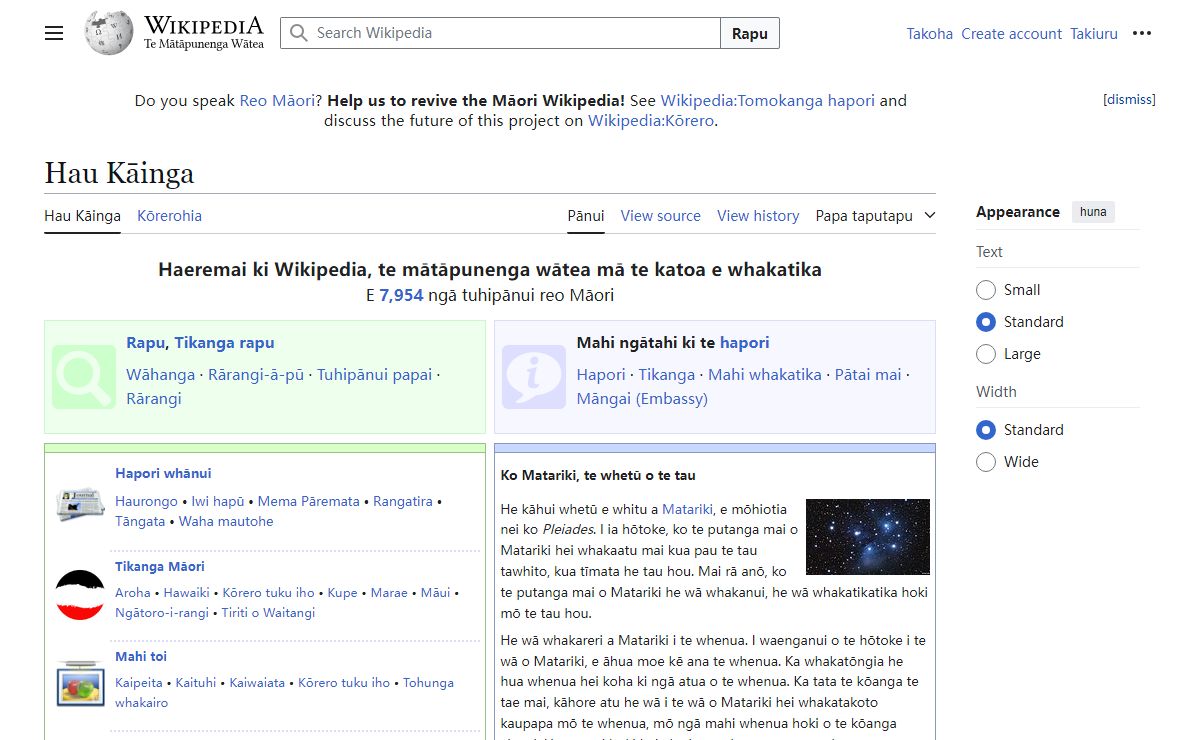The height and width of the screenshot is (740, 1200).
Task: Open the hapori link in Mahi ngātahi heading
Action: point(745,342)
